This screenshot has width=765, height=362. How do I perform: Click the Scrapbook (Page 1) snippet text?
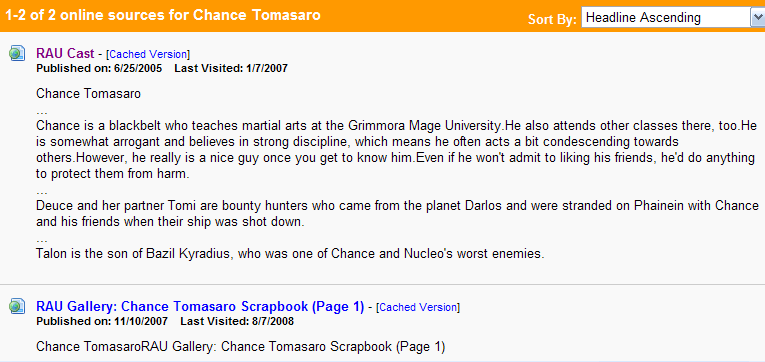tap(241, 347)
